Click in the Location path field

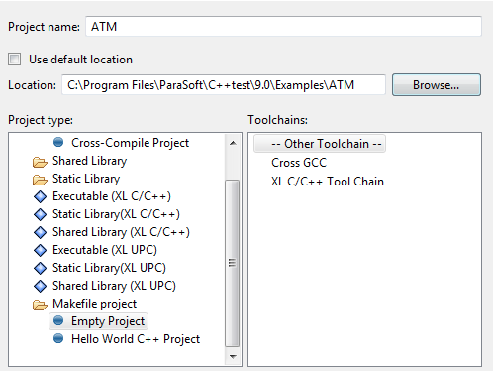223,85
